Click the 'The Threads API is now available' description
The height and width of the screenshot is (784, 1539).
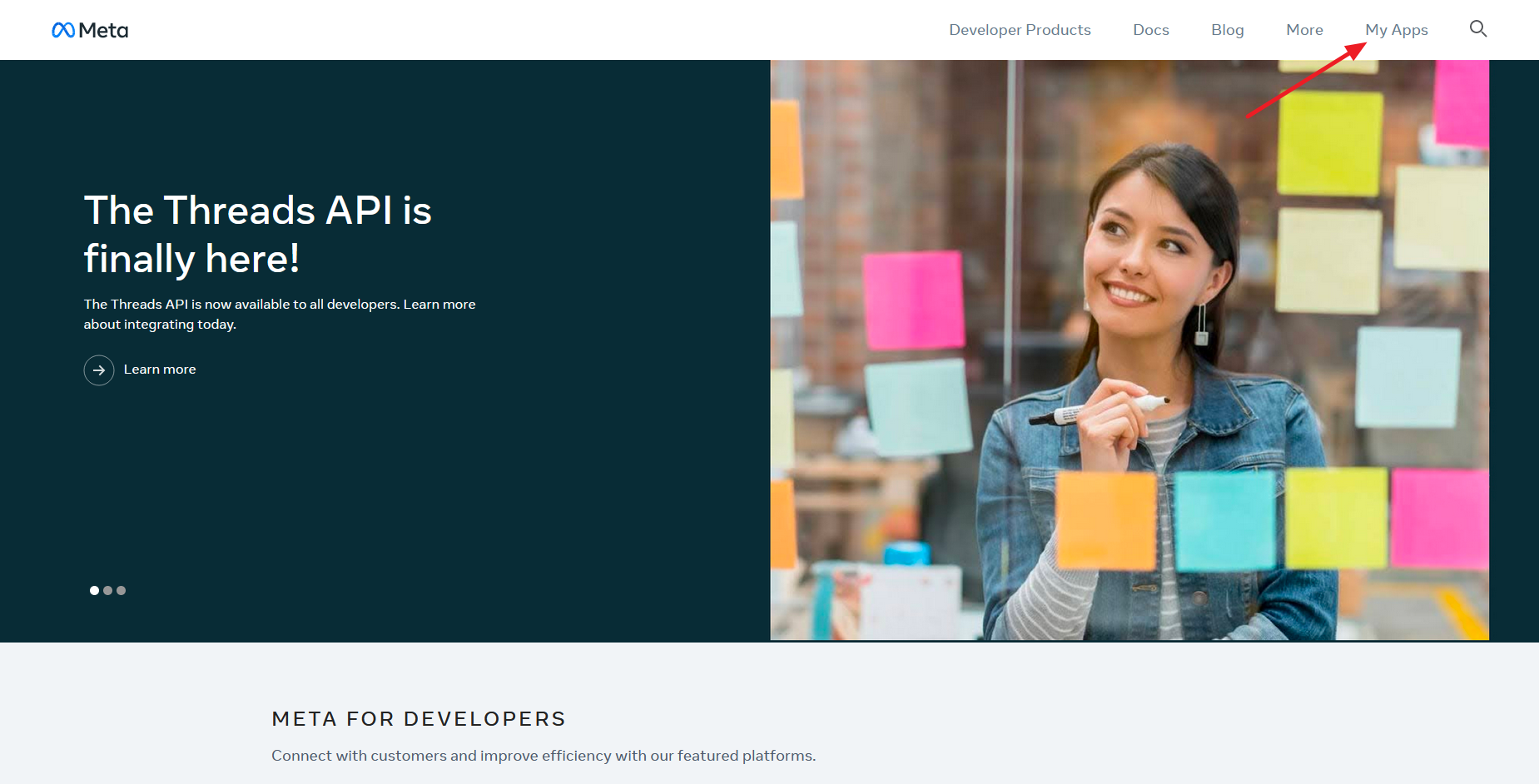click(x=280, y=315)
